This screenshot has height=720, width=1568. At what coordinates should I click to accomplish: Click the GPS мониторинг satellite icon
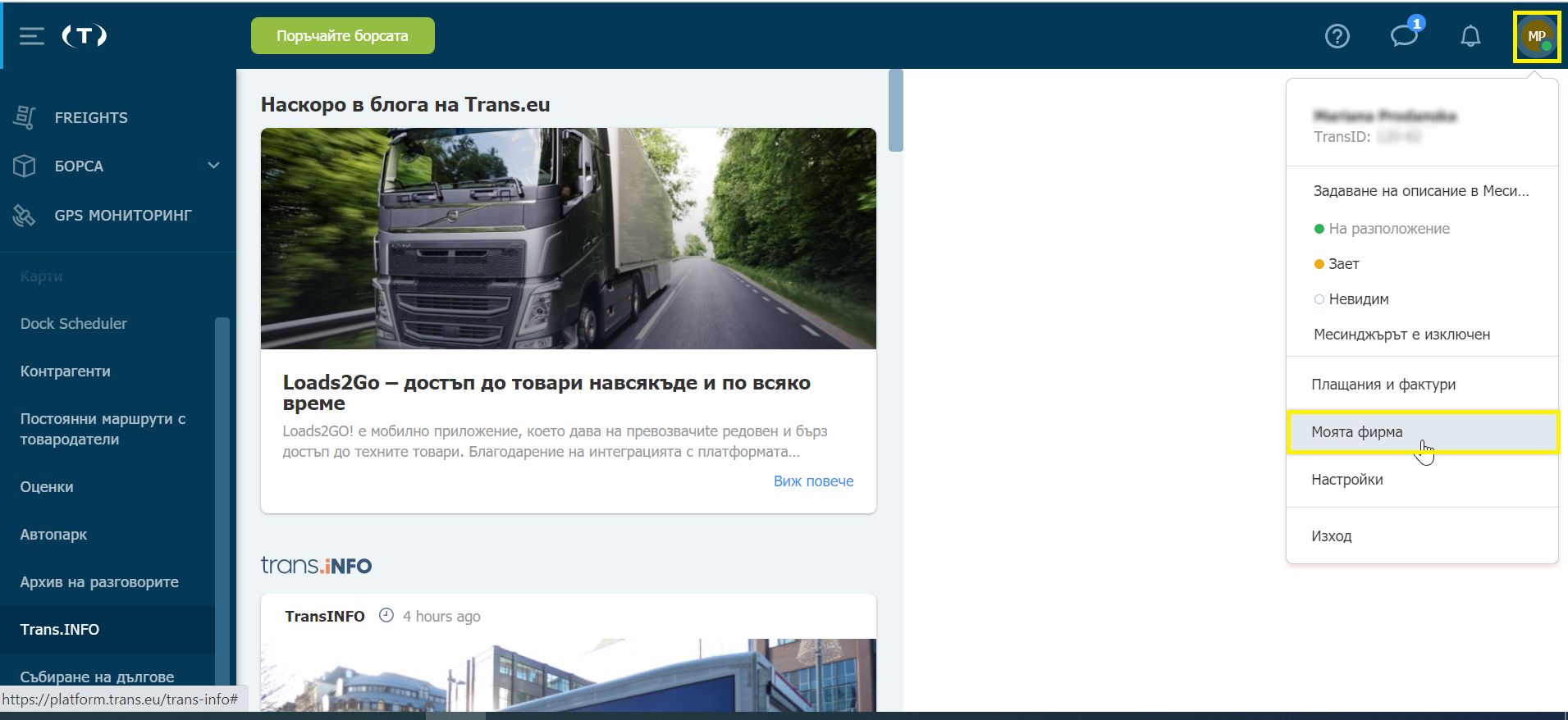point(25,215)
